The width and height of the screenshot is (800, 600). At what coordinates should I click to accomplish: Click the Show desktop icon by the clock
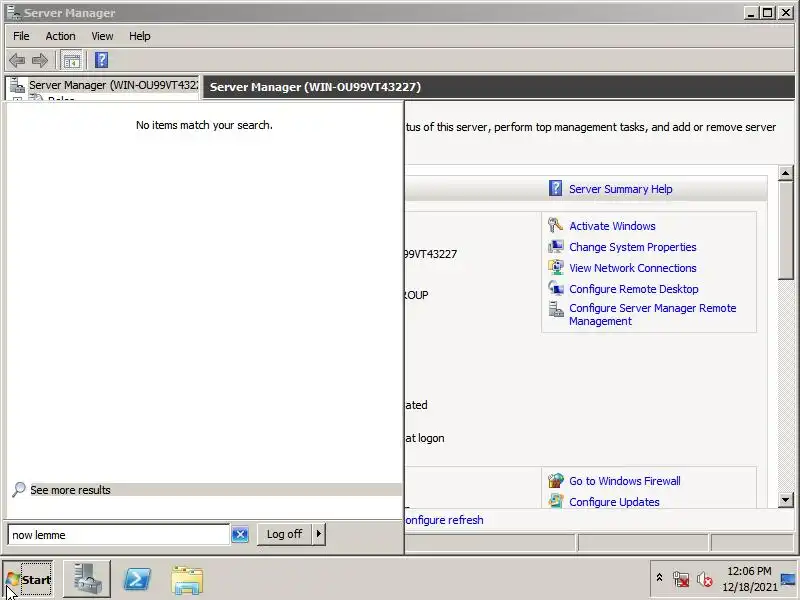point(788,580)
